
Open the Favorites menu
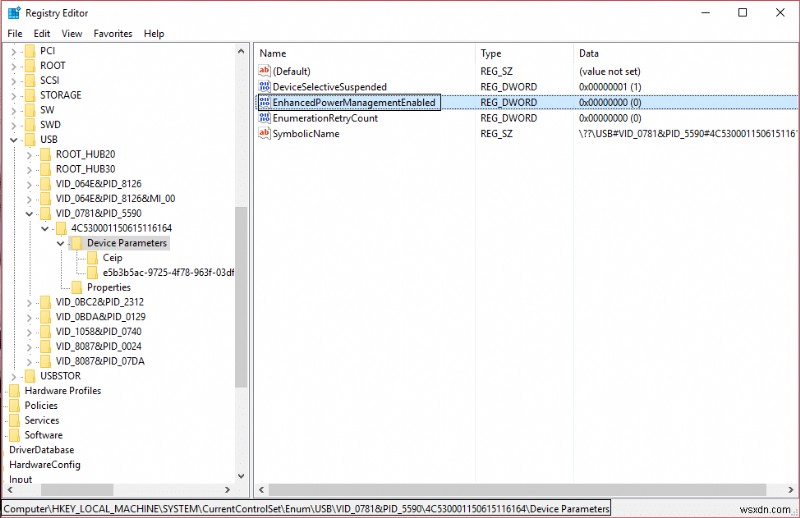[x=113, y=34]
